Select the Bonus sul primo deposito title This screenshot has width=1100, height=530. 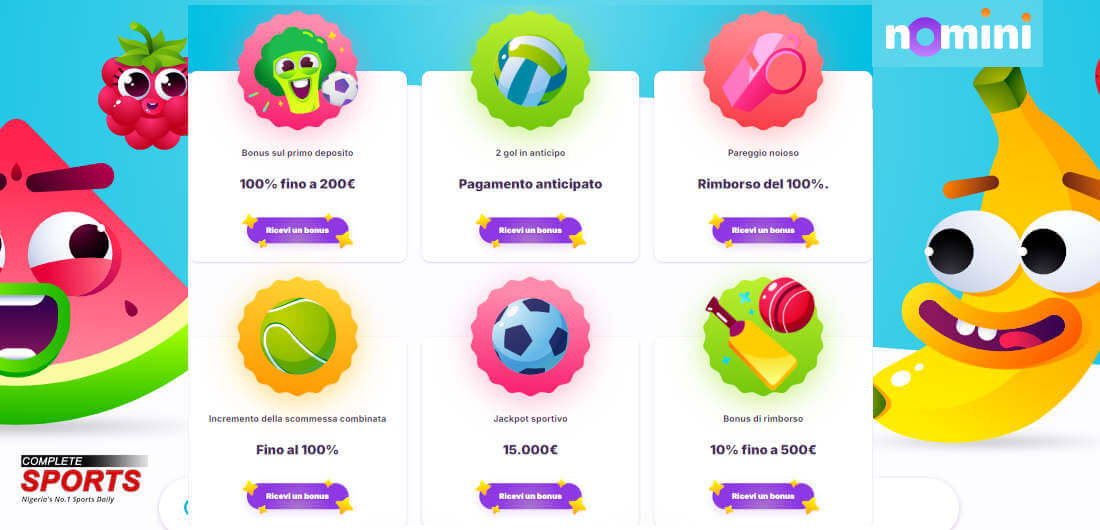297,152
